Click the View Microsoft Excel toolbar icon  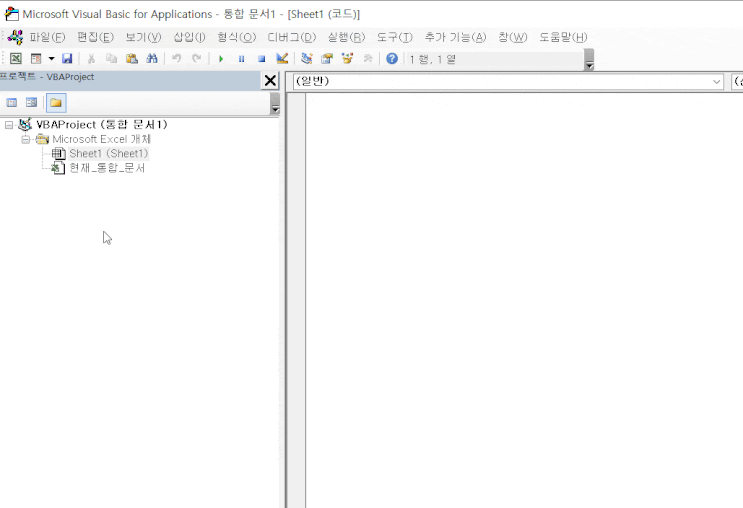[16, 59]
